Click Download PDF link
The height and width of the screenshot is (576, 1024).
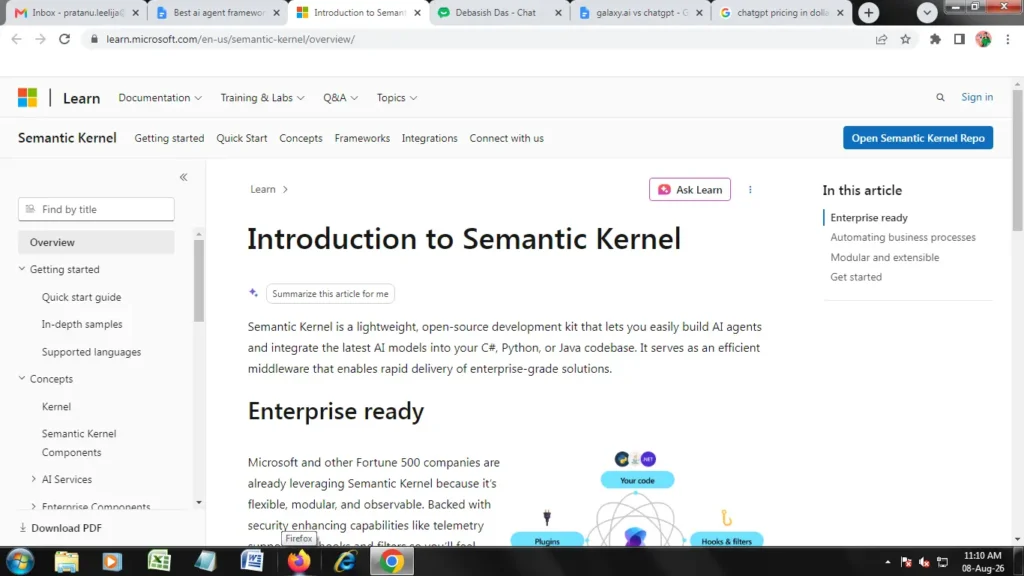click(60, 528)
